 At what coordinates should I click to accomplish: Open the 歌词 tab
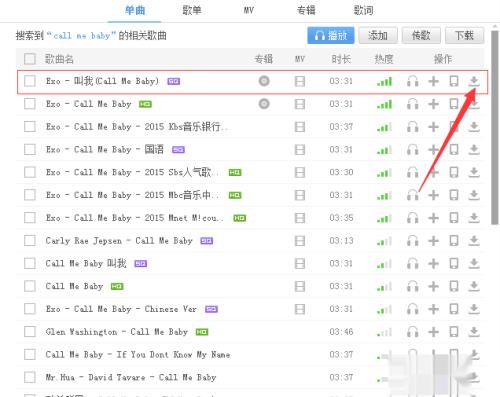[x=363, y=11]
